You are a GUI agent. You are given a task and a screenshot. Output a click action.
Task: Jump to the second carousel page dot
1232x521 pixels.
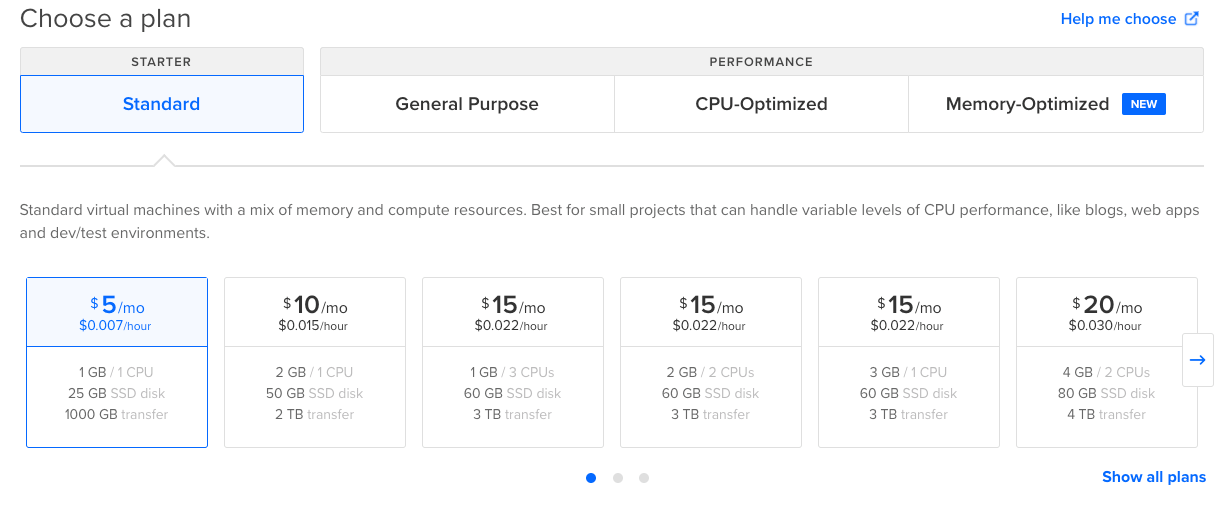tap(618, 478)
